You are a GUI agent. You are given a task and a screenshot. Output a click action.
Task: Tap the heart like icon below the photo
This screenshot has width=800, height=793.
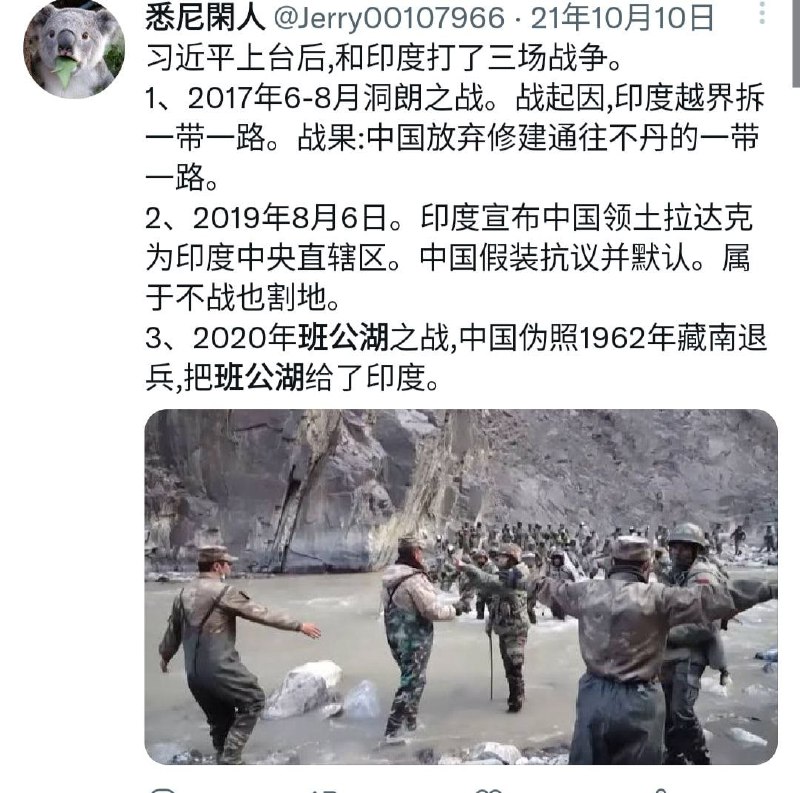[x=489, y=791]
